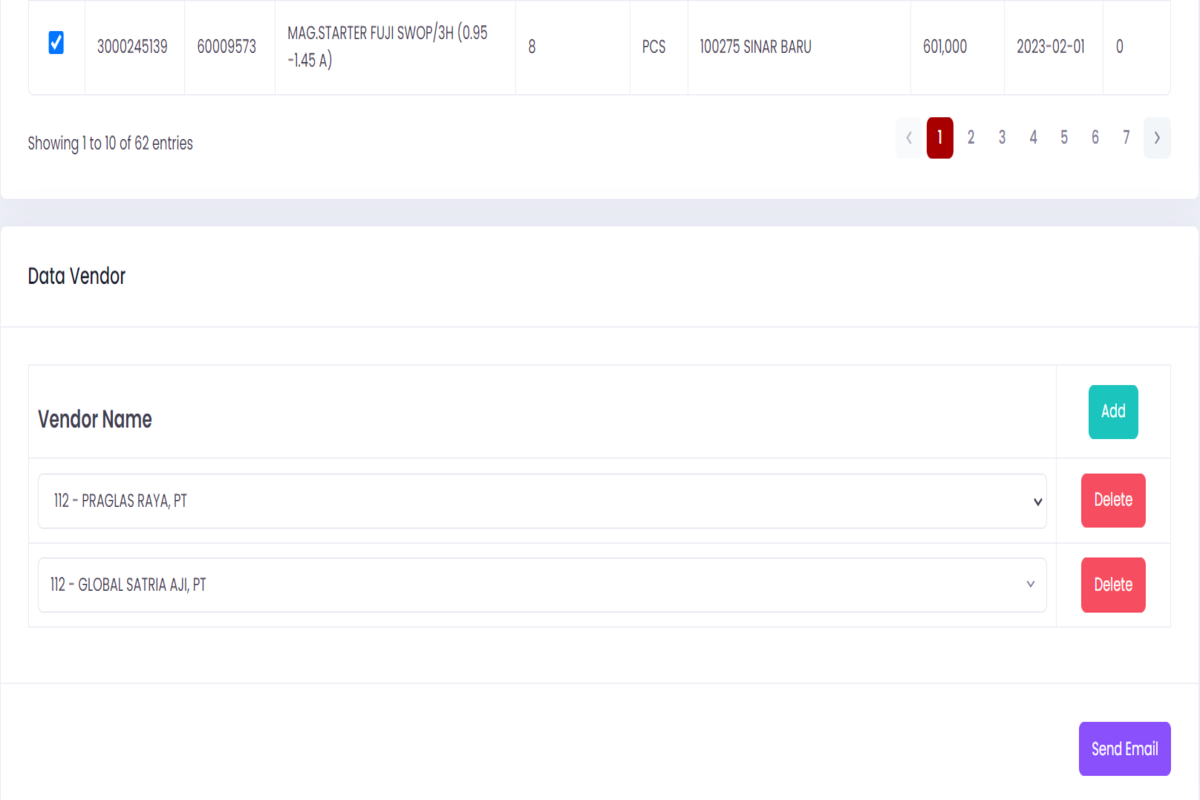Go to pagination page 7
This screenshot has height=800, width=1200.
coord(1126,138)
